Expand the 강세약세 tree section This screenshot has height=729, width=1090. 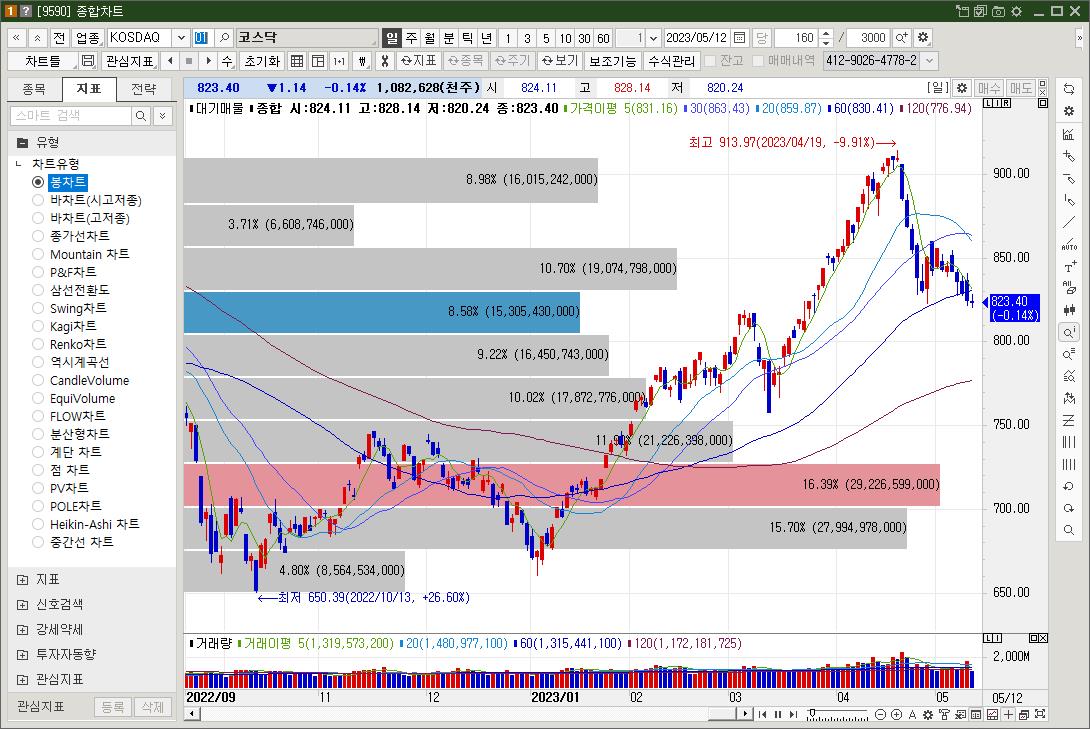click(22, 630)
